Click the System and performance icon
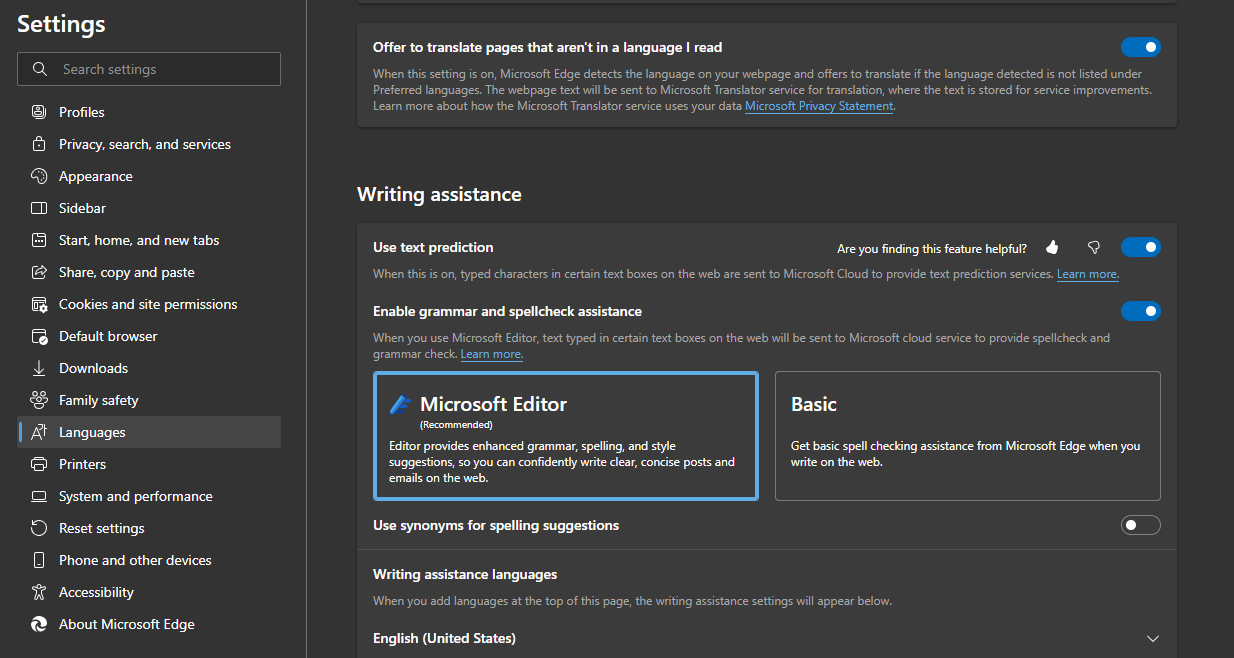 (39, 496)
